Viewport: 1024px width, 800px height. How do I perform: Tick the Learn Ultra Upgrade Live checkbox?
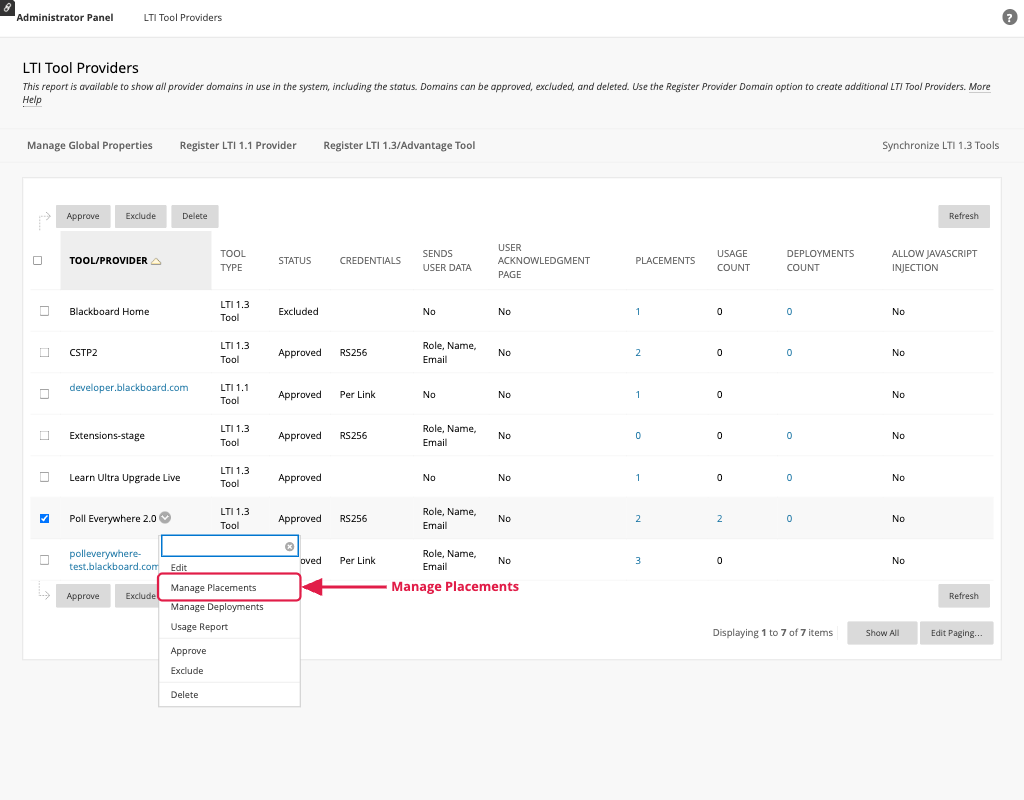click(44, 477)
